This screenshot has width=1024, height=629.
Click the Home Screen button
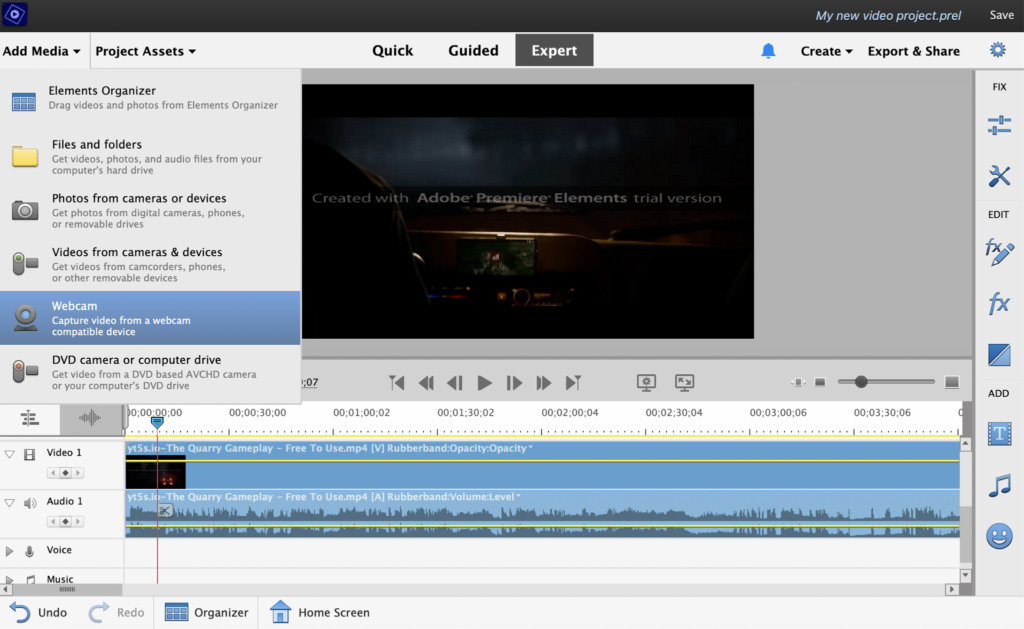pyautogui.click(x=320, y=612)
